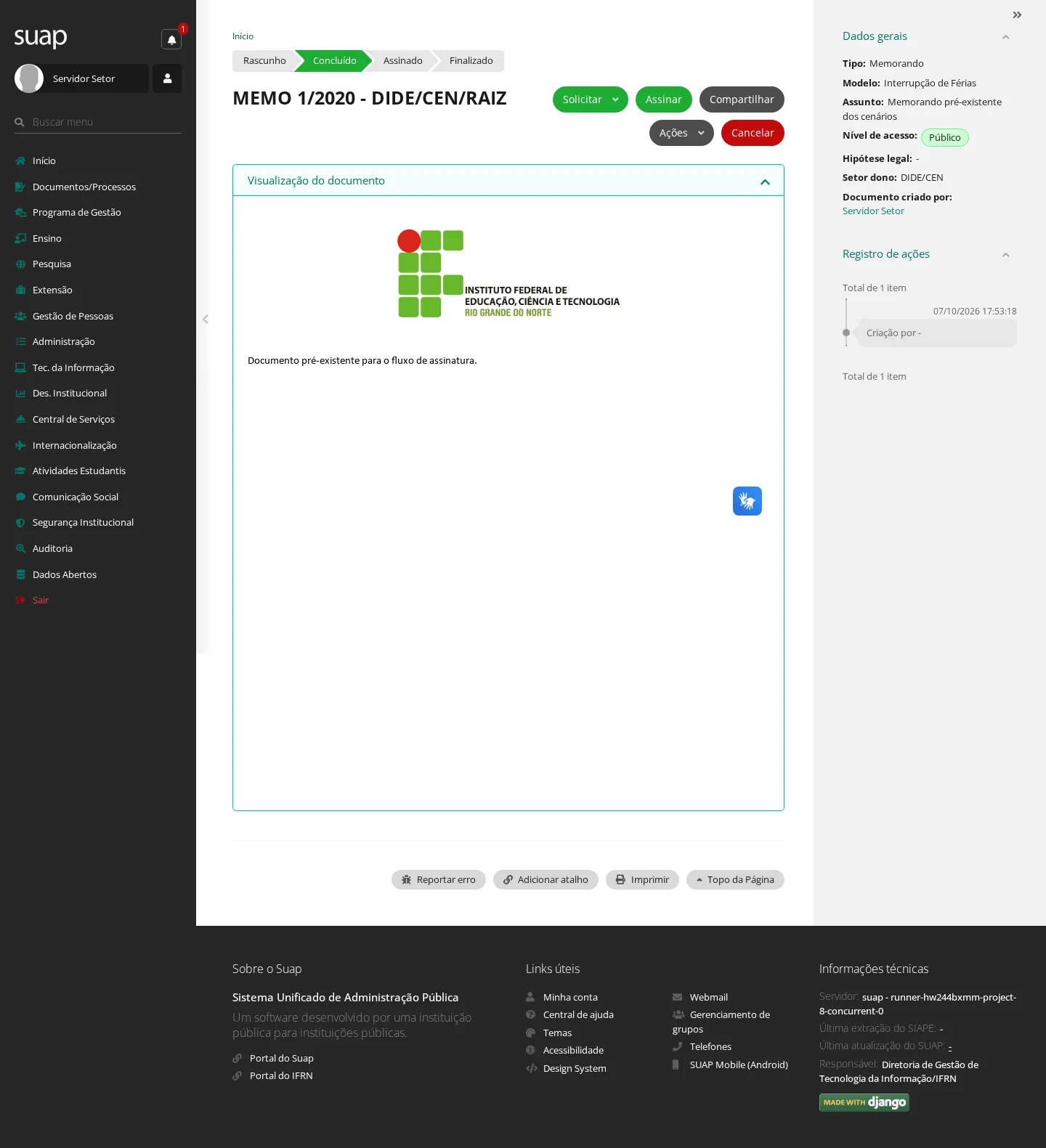The image size is (1046, 1148).
Task: Click the Gestão de Pessoas people icon
Action: click(20, 316)
